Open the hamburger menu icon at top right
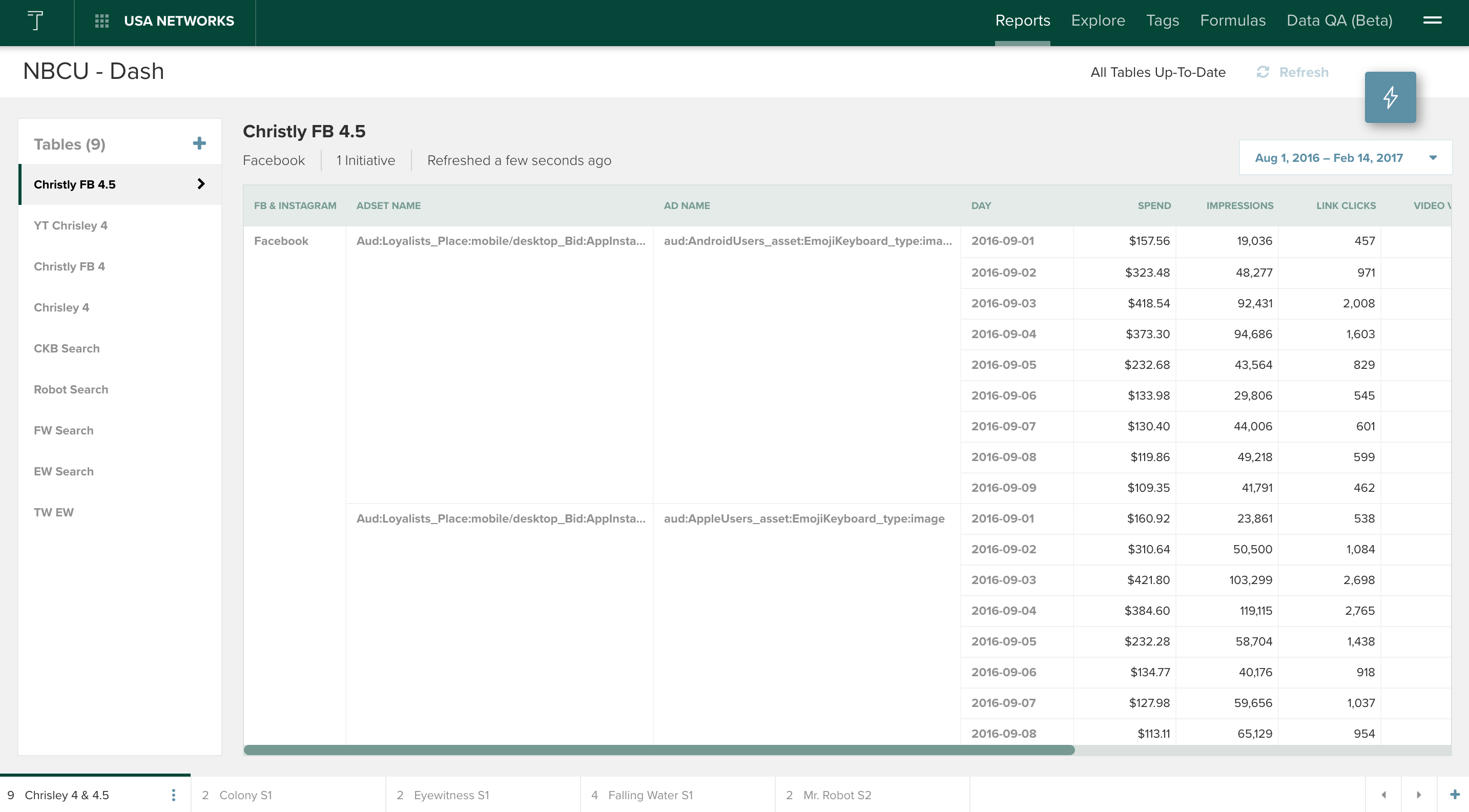 pyautogui.click(x=1432, y=20)
